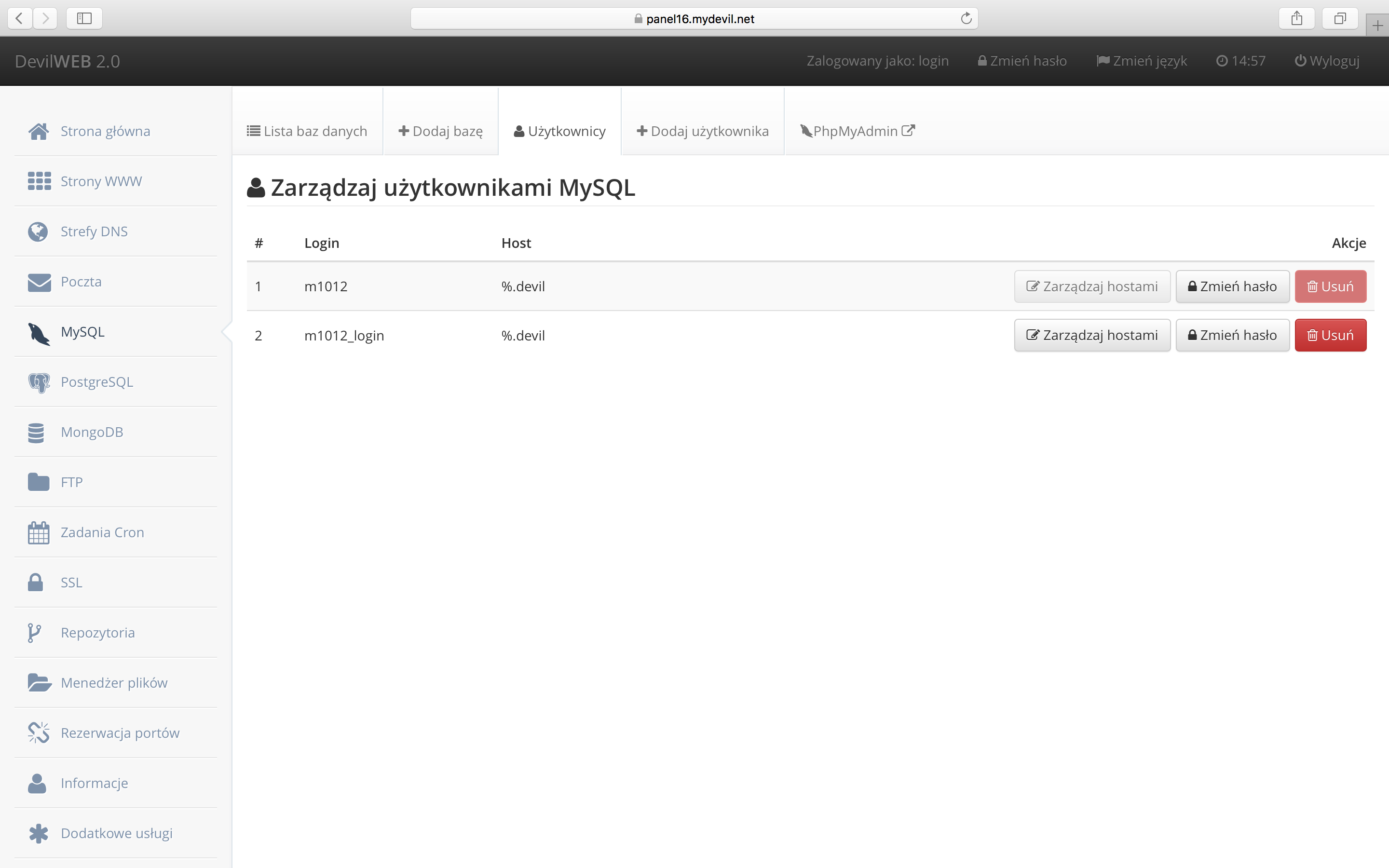Open the Dodaj użytkownika tab

(x=702, y=130)
